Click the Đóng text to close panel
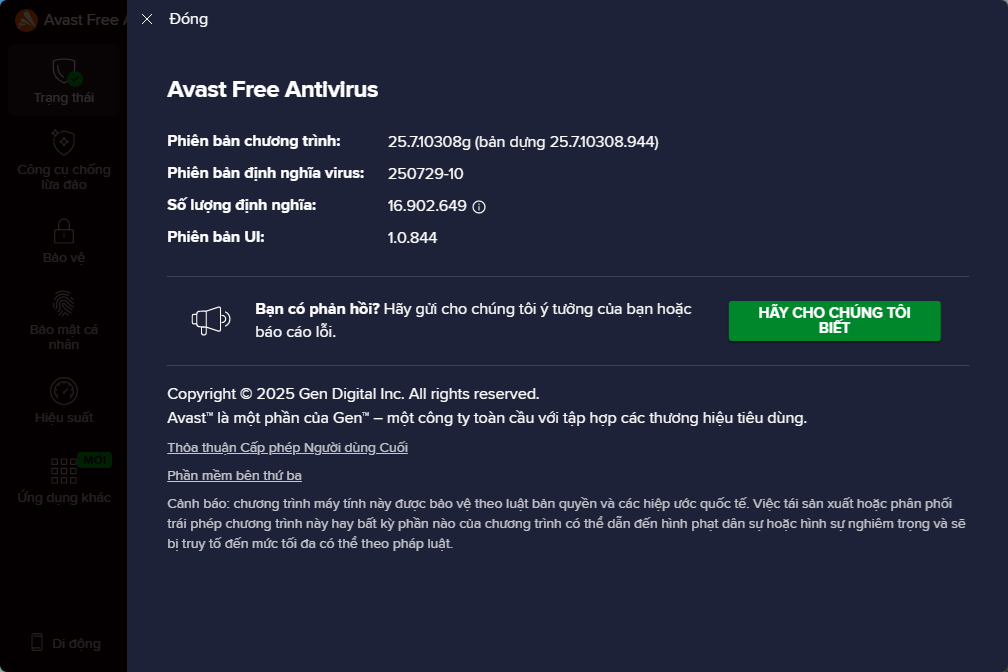 [x=188, y=19]
